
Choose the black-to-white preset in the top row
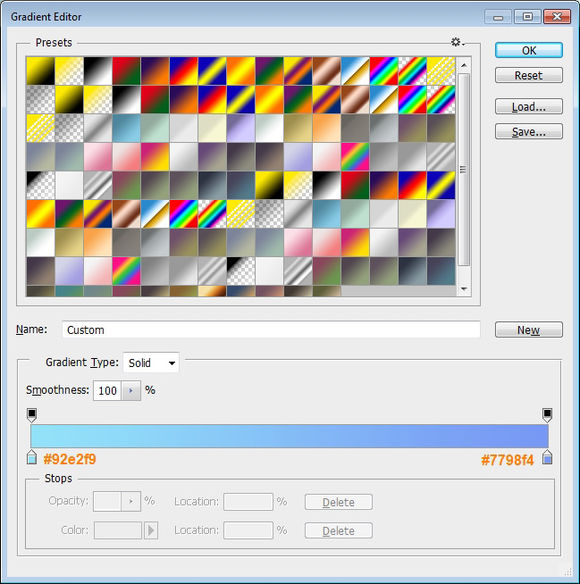[98, 71]
